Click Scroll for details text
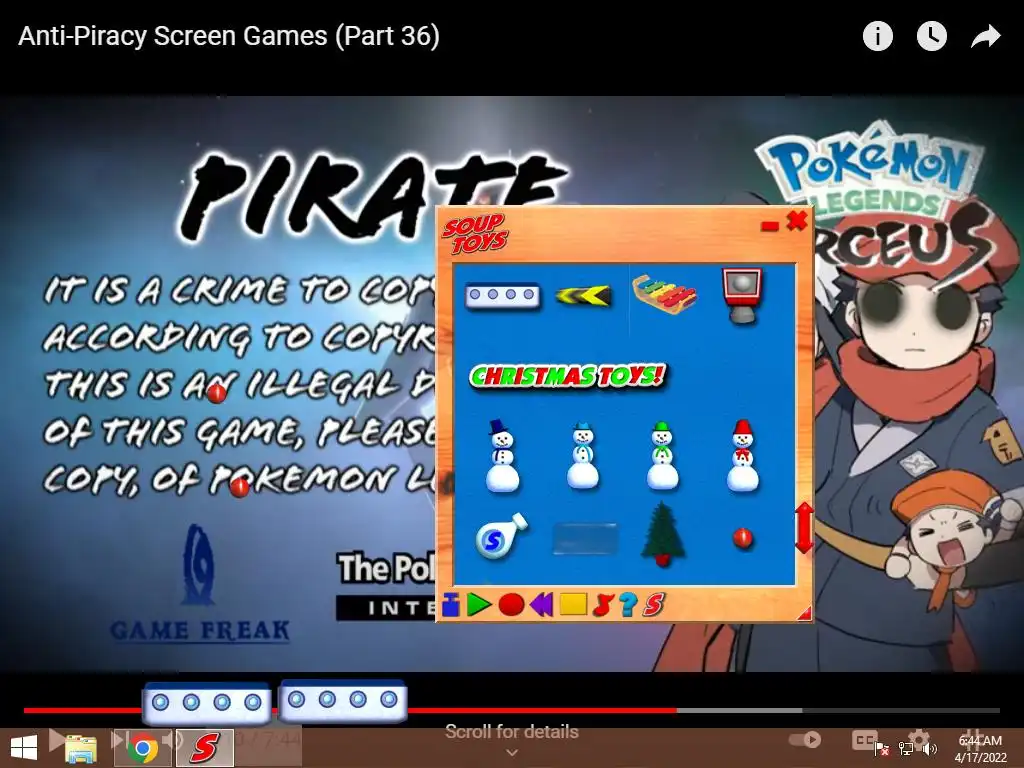The height and width of the screenshot is (768, 1024). (x=511, y=731)
